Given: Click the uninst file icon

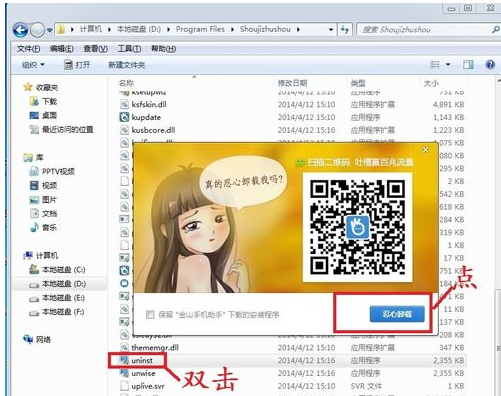Looking at the screenshot, I should pyautogui.click(x=124, y=360).
